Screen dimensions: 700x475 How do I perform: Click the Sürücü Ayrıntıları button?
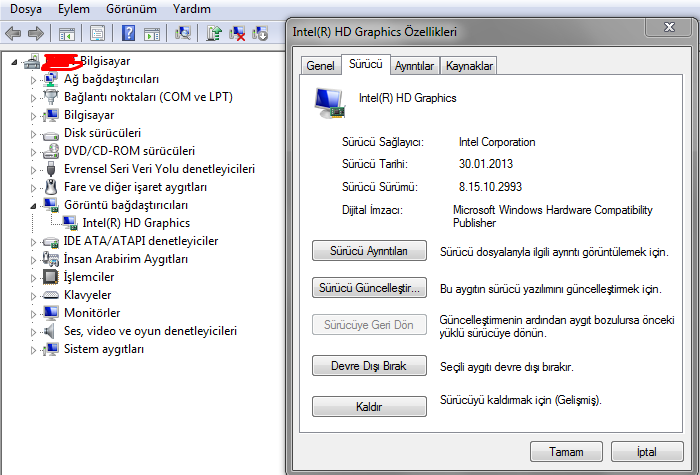point(369,251)
